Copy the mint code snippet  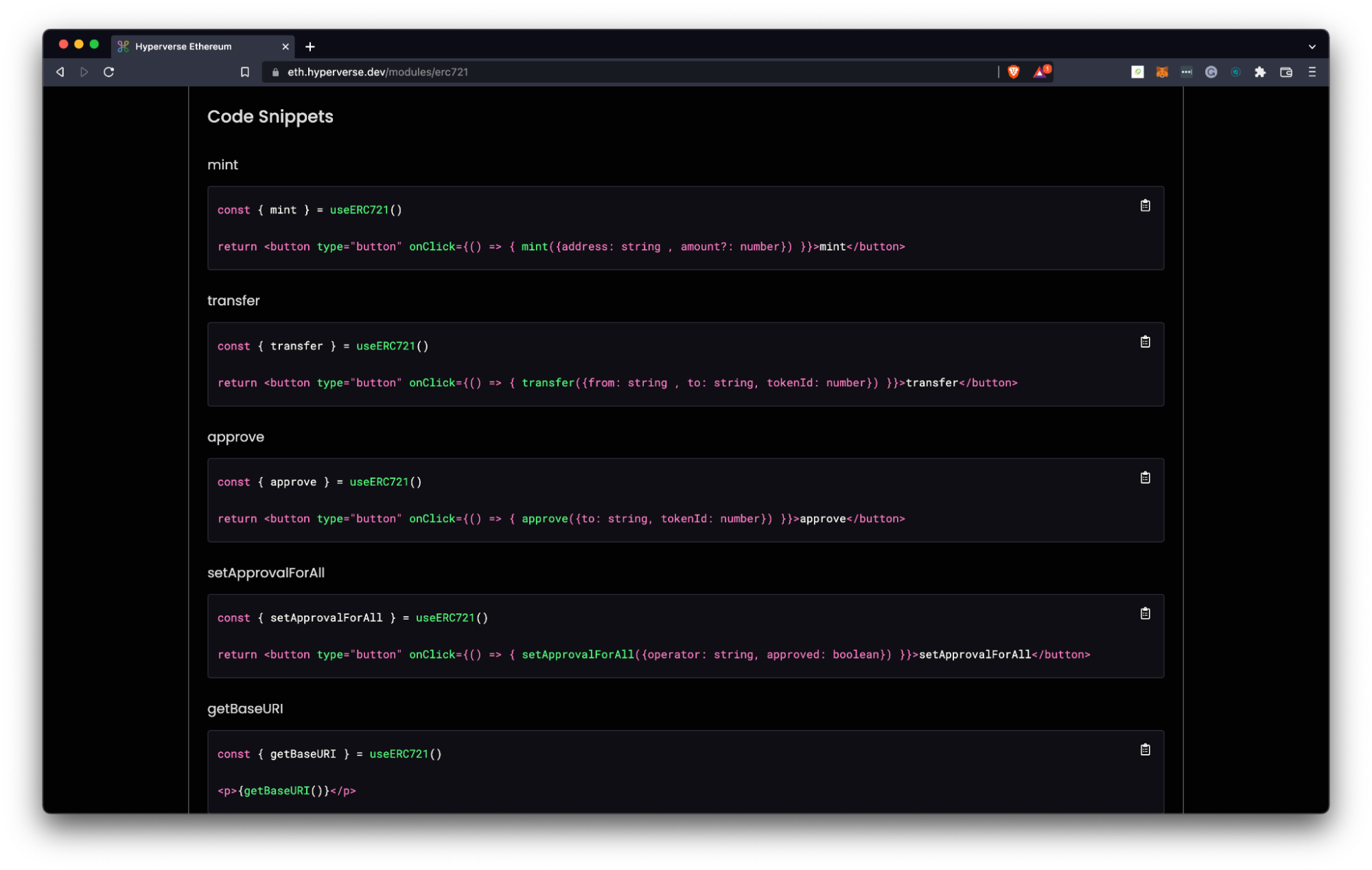tap(1145, 205)
